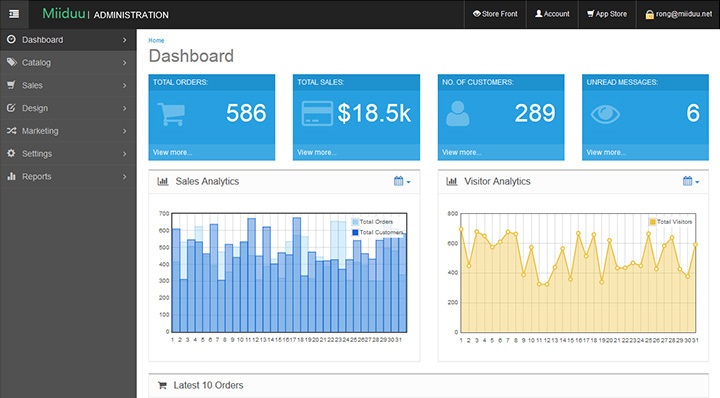
Task: Click the Sales Analytics panel title
Action: (x=207, y=181)
